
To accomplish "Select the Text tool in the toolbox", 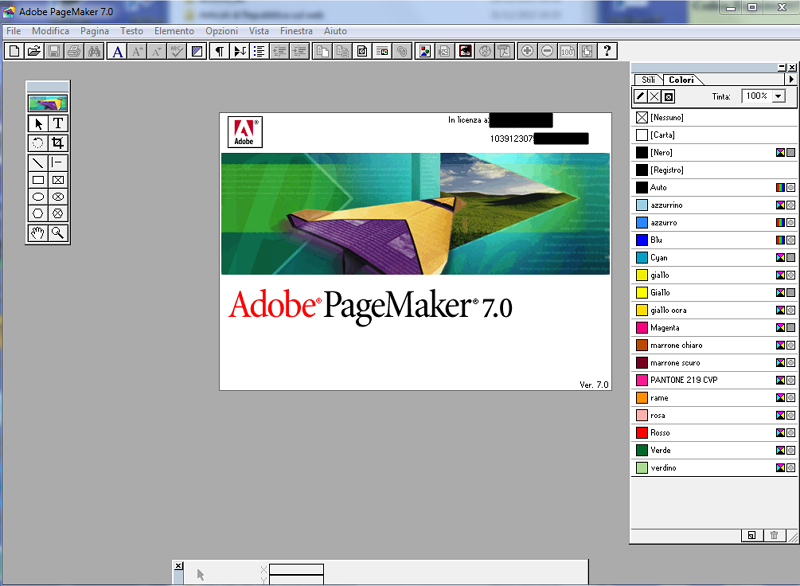I will (58, 123).
